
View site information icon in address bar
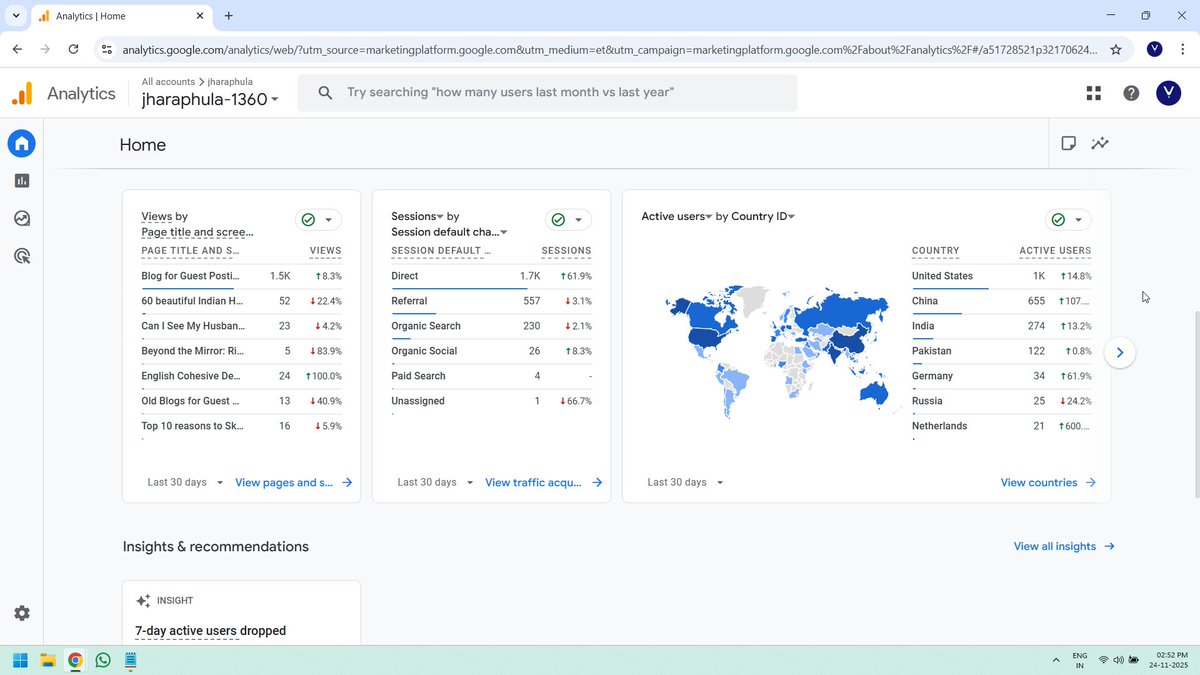coord(107,49)
